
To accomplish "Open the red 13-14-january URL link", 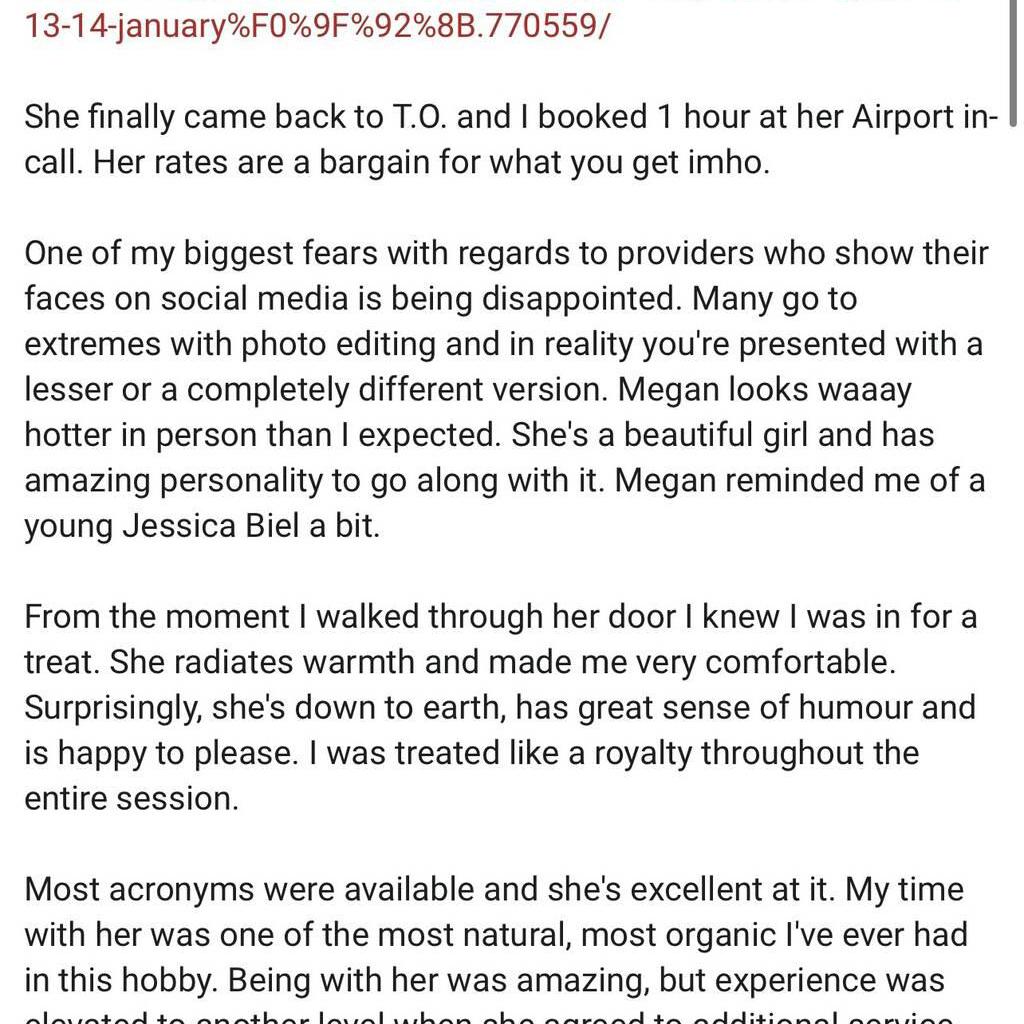I will coord(317,26).
